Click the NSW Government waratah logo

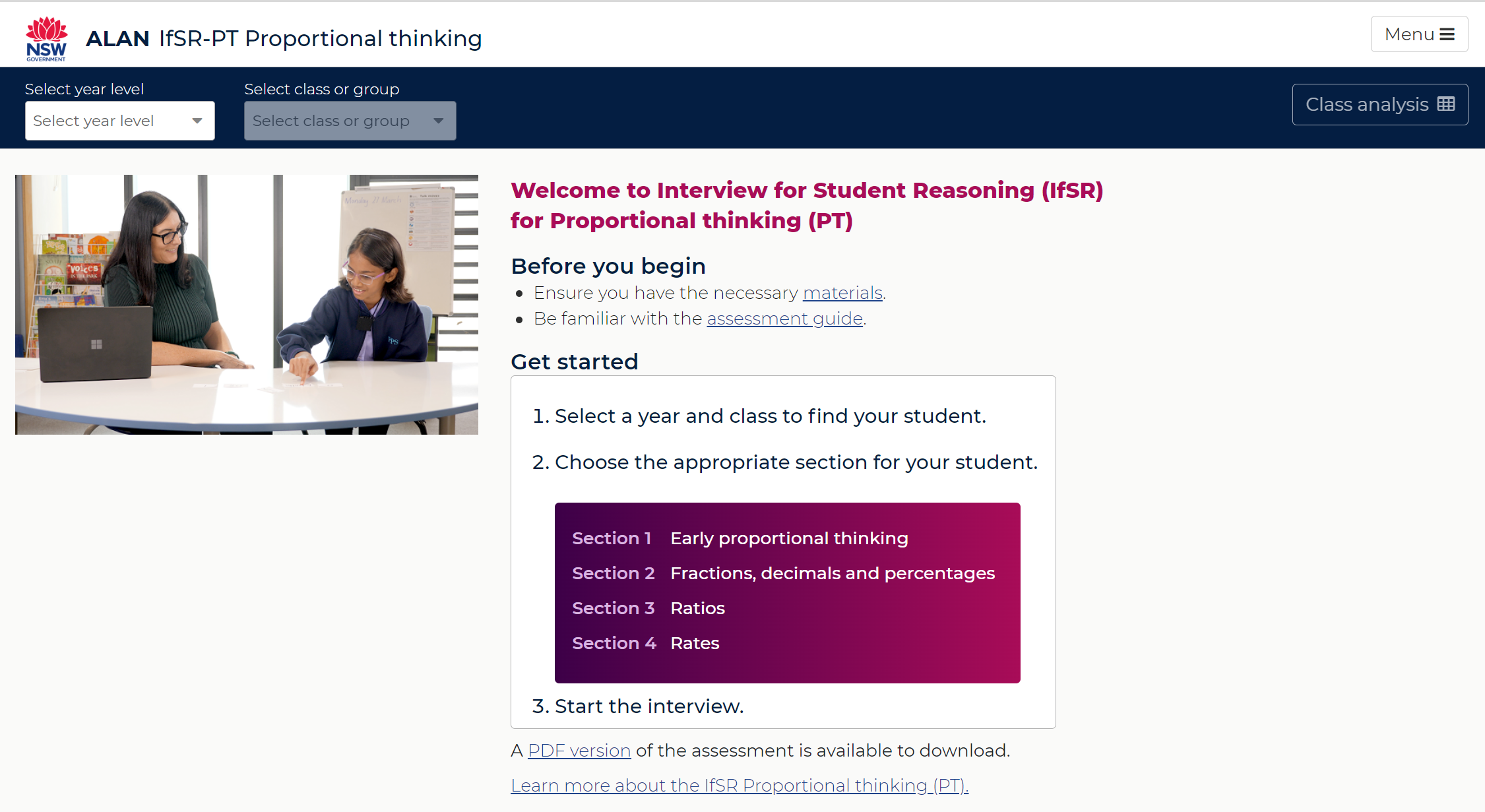(46, 38)
